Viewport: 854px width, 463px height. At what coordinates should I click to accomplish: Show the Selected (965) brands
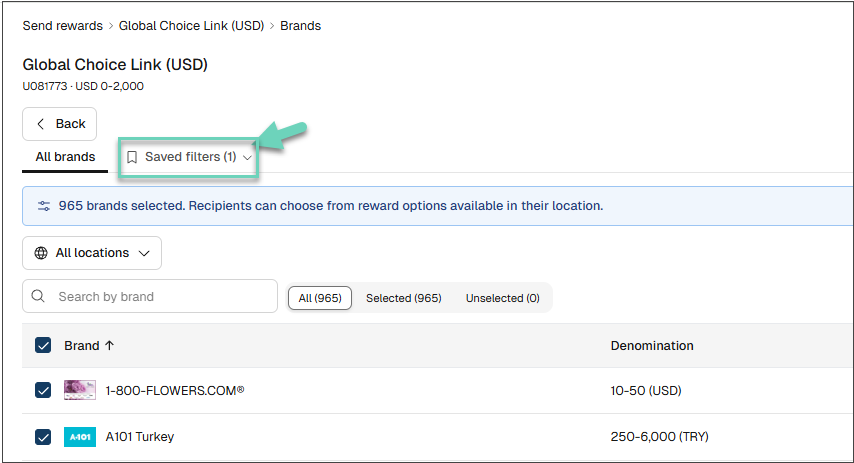pyautogui.click(x=404, y=298)
